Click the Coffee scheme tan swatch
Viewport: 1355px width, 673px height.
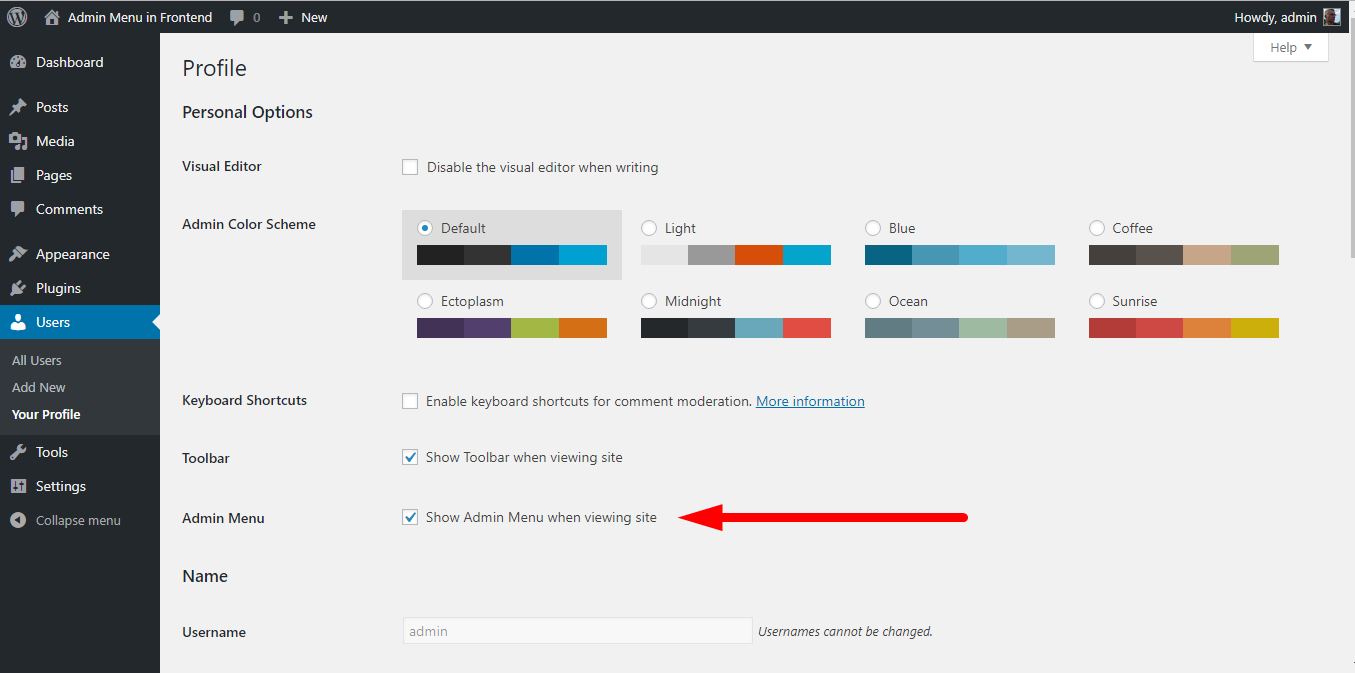(x=1207, y=255)
